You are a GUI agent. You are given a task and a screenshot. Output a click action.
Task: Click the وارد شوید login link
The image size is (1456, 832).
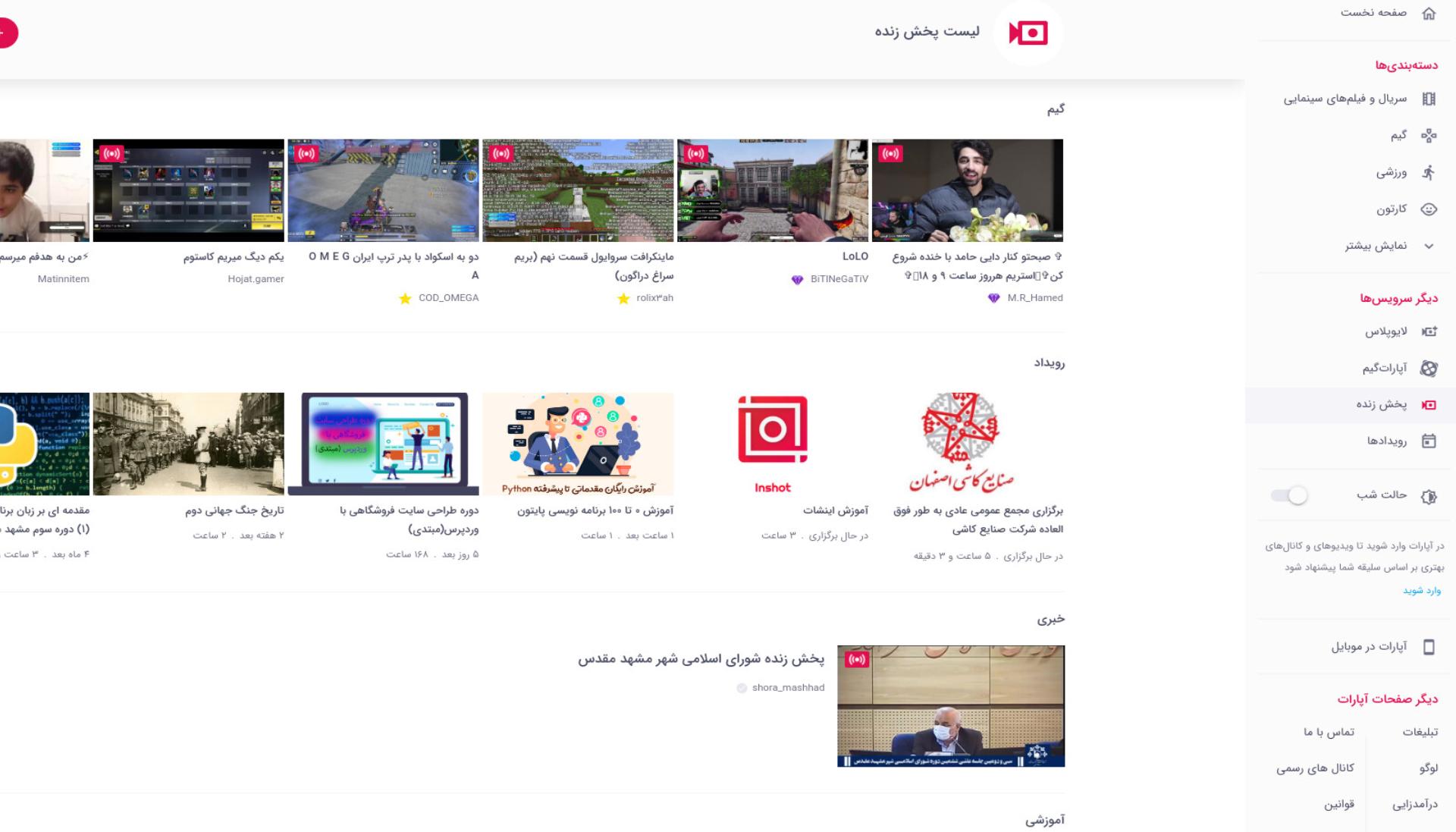1422,591
